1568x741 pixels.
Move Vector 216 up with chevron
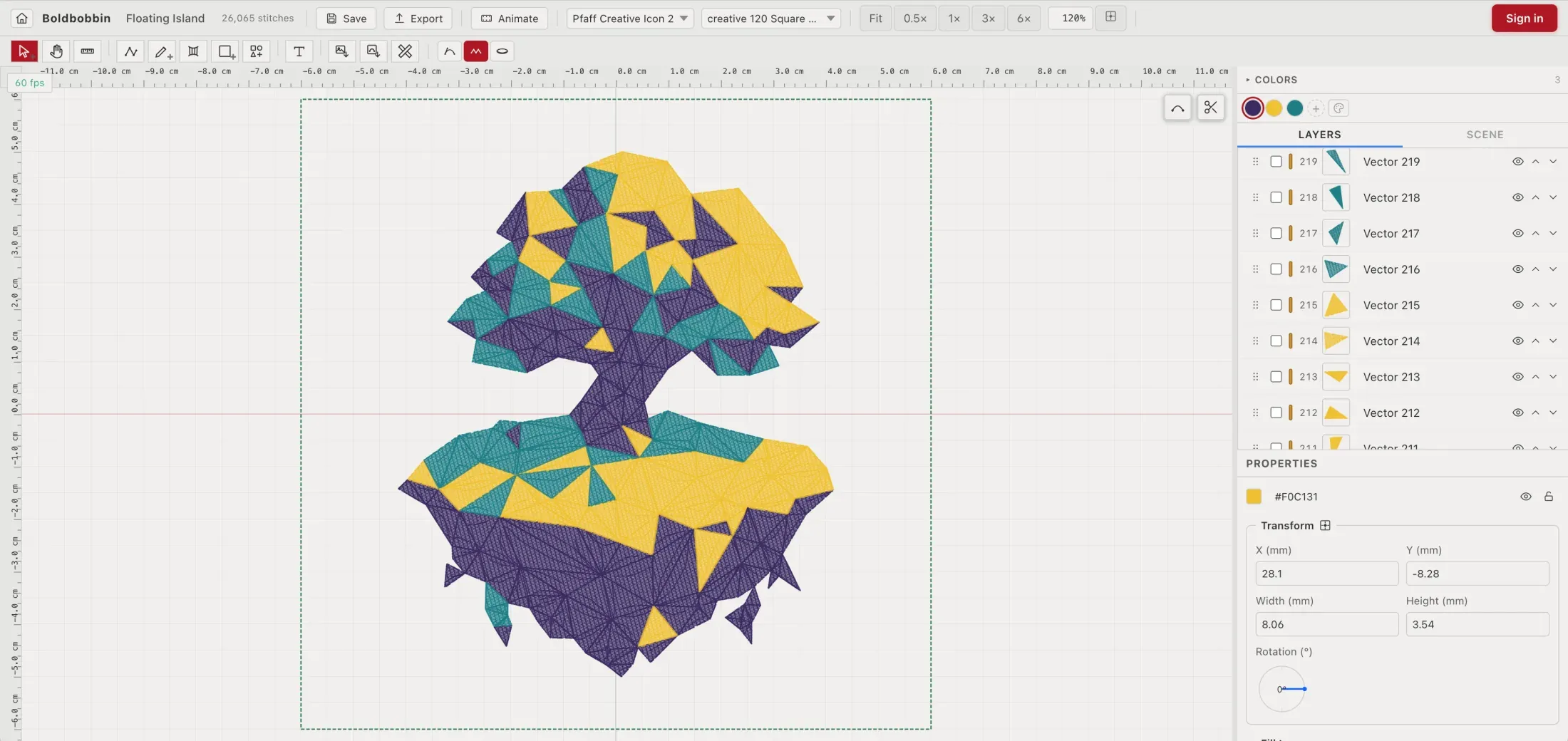[1536, 269]
